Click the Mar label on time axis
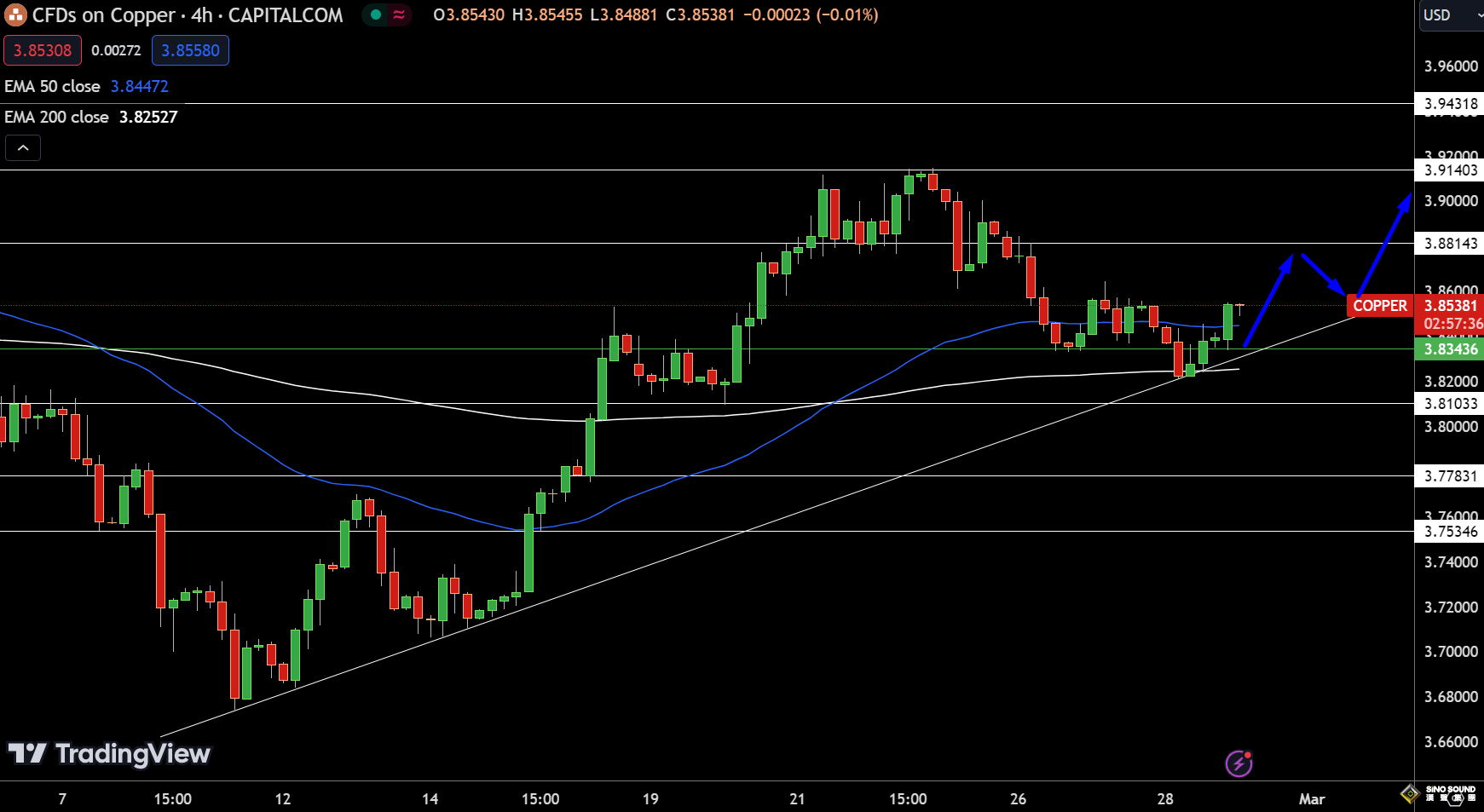The width and height of the screenshot is (1484, 812). coord(1311,798)
